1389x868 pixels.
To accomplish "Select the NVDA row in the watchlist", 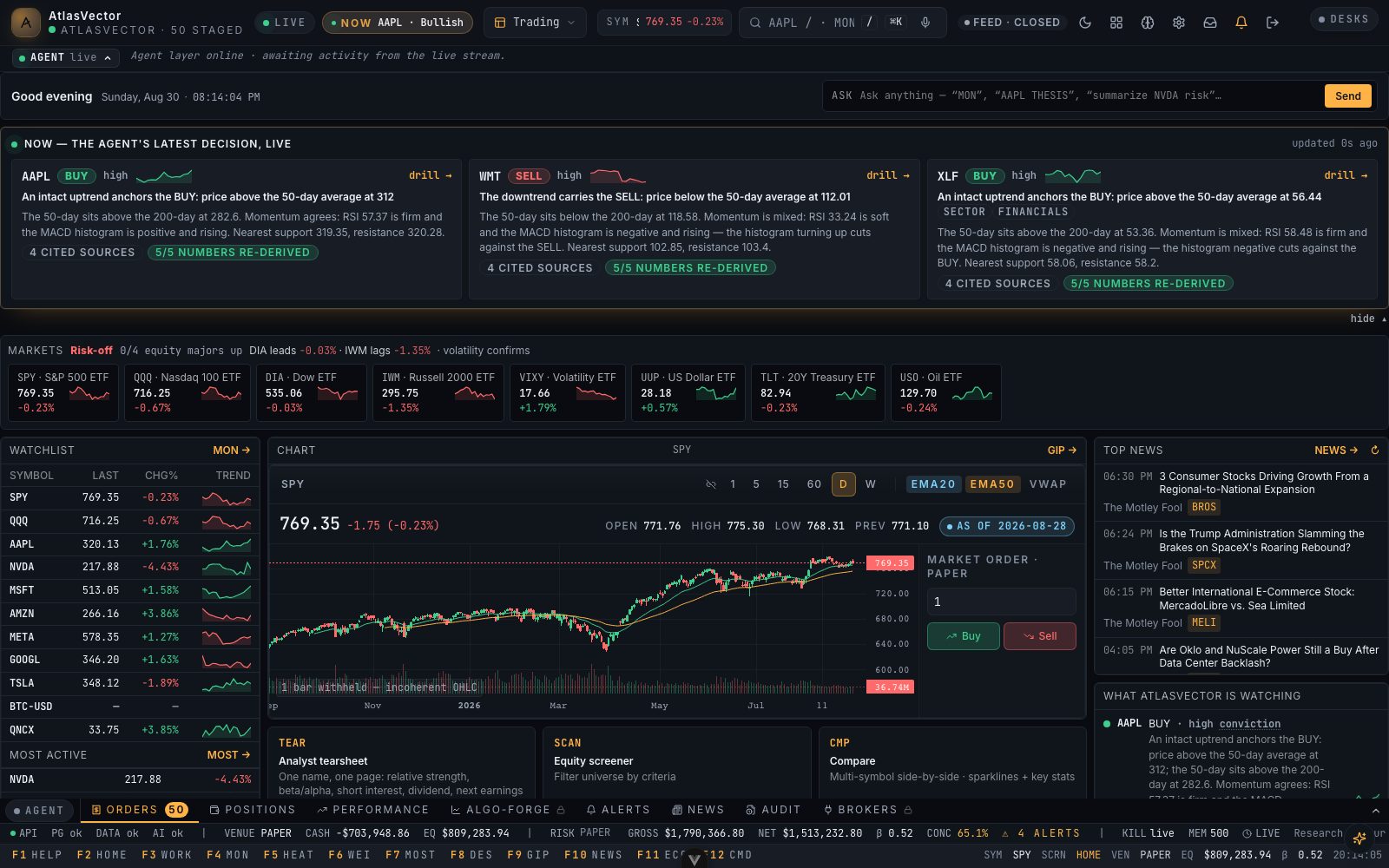I will (x=130, y=568).
